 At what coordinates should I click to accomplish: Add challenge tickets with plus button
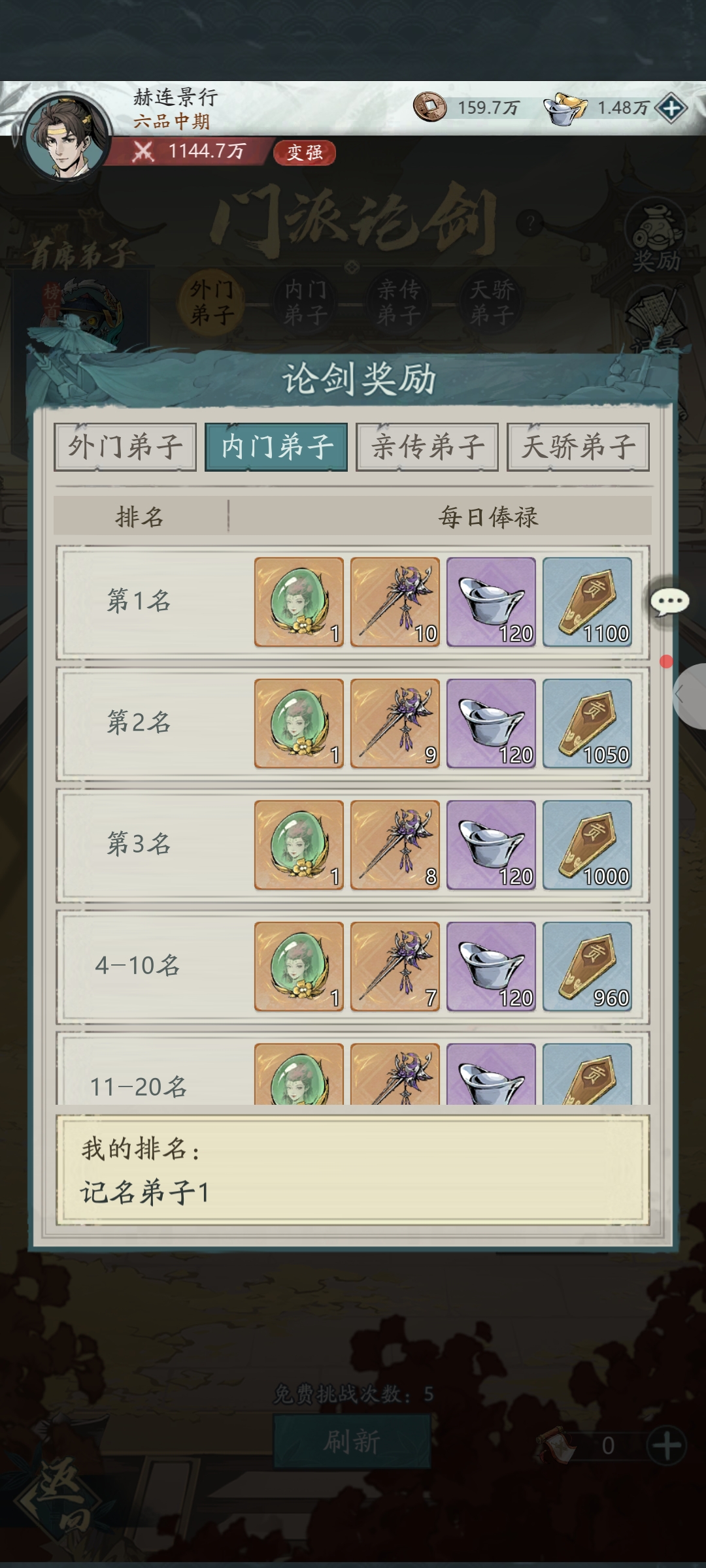667,1445
